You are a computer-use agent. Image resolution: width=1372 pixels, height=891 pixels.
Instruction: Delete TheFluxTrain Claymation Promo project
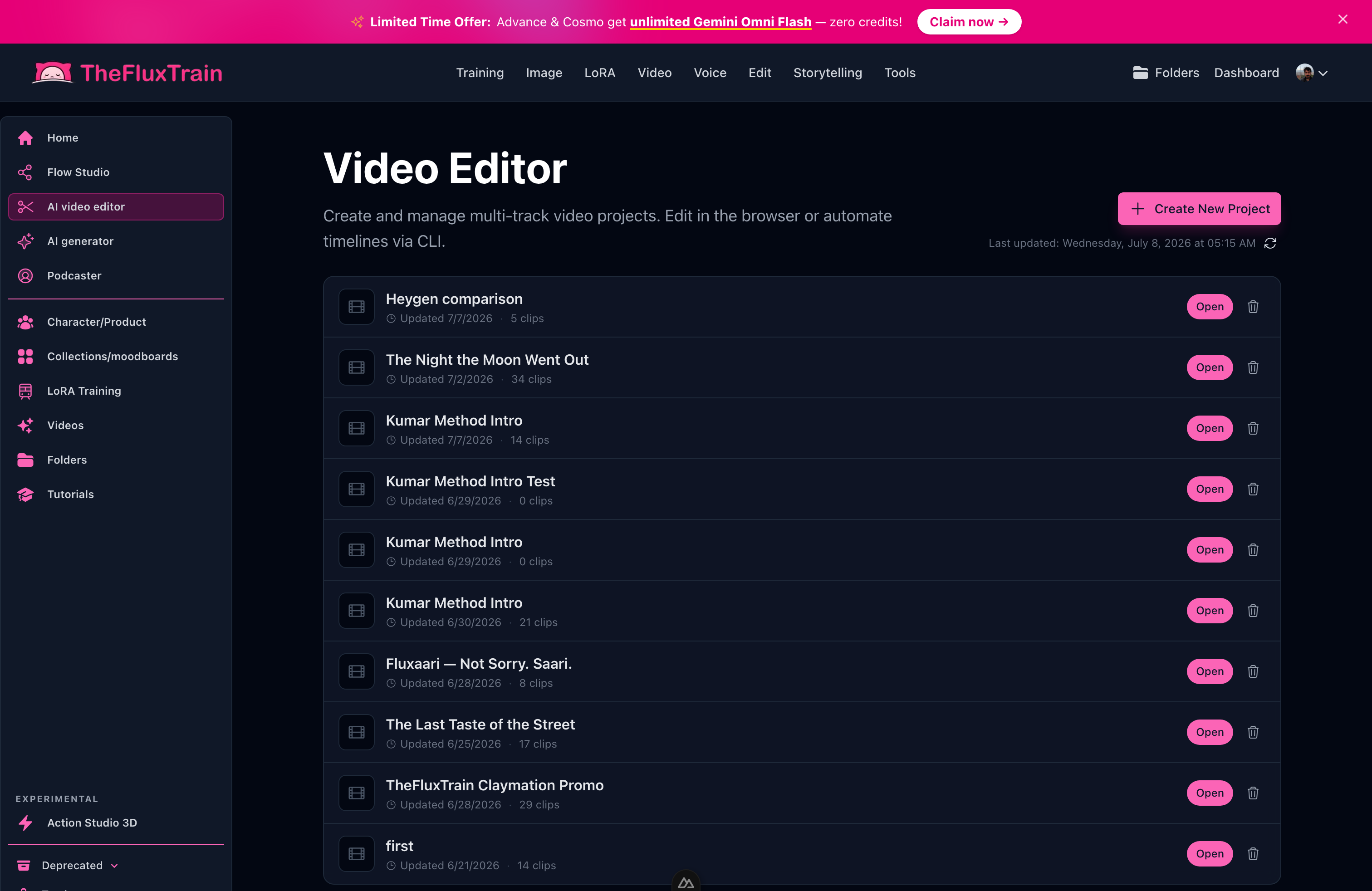[x=1253, y=793]
